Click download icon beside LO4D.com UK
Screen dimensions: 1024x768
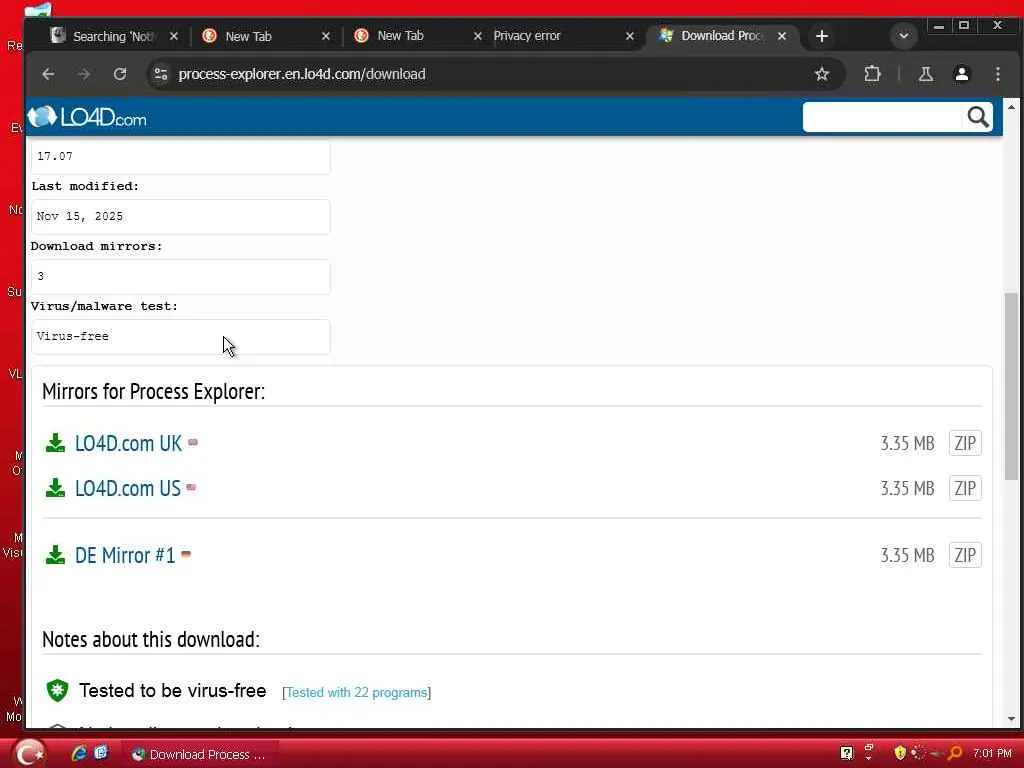tap(56, 443)
